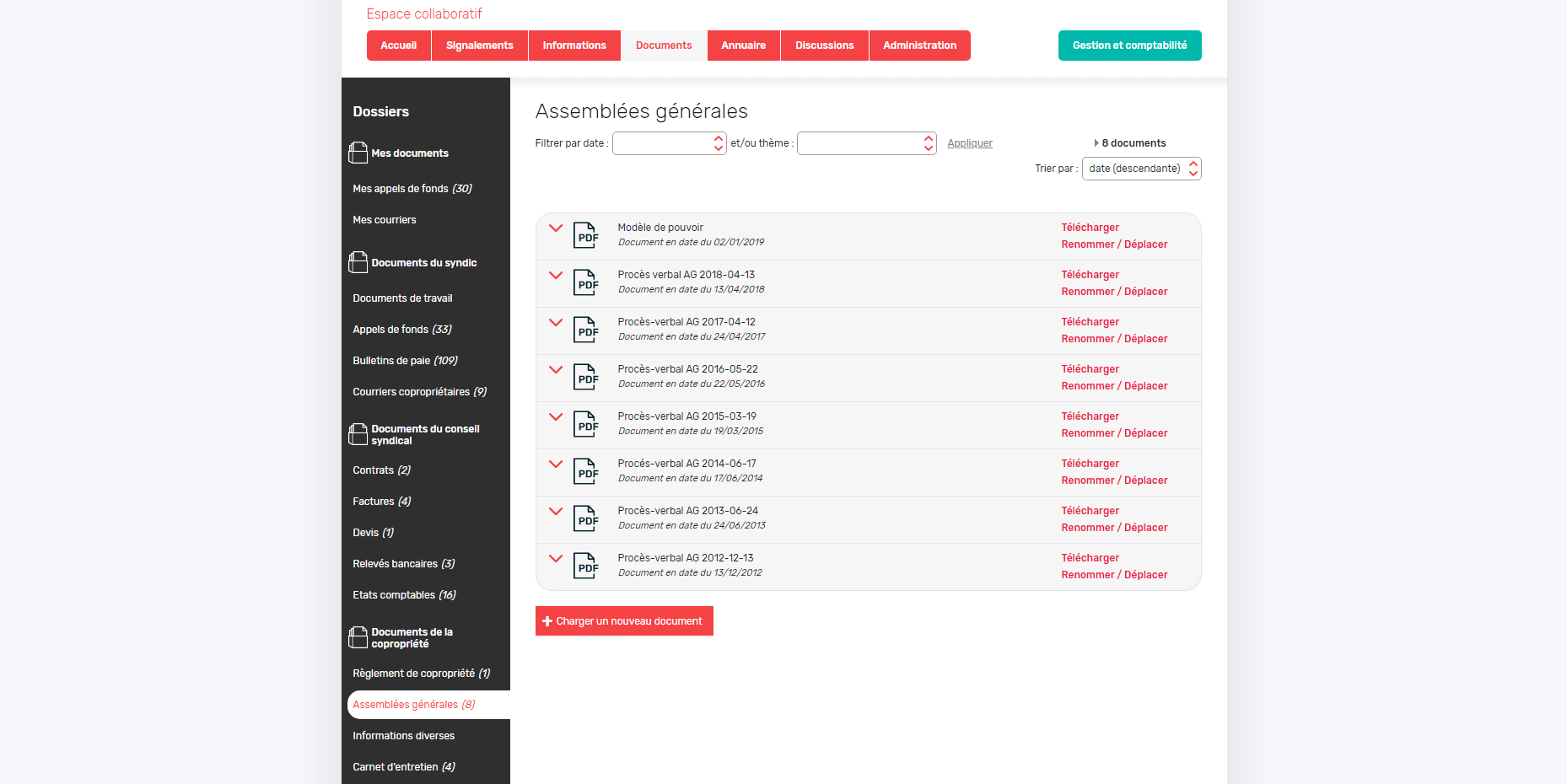The image size is (1567, 784).
Task: Open the Administration tab
Action: (x=920, y=46)
